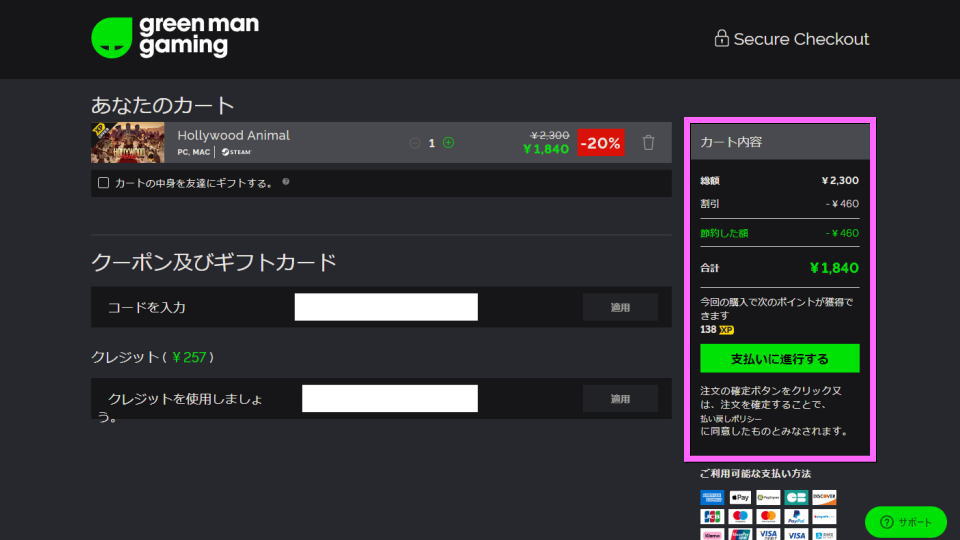Apply credit with the 適用 button
Screen dimensions: 960x540
point(620,399)
